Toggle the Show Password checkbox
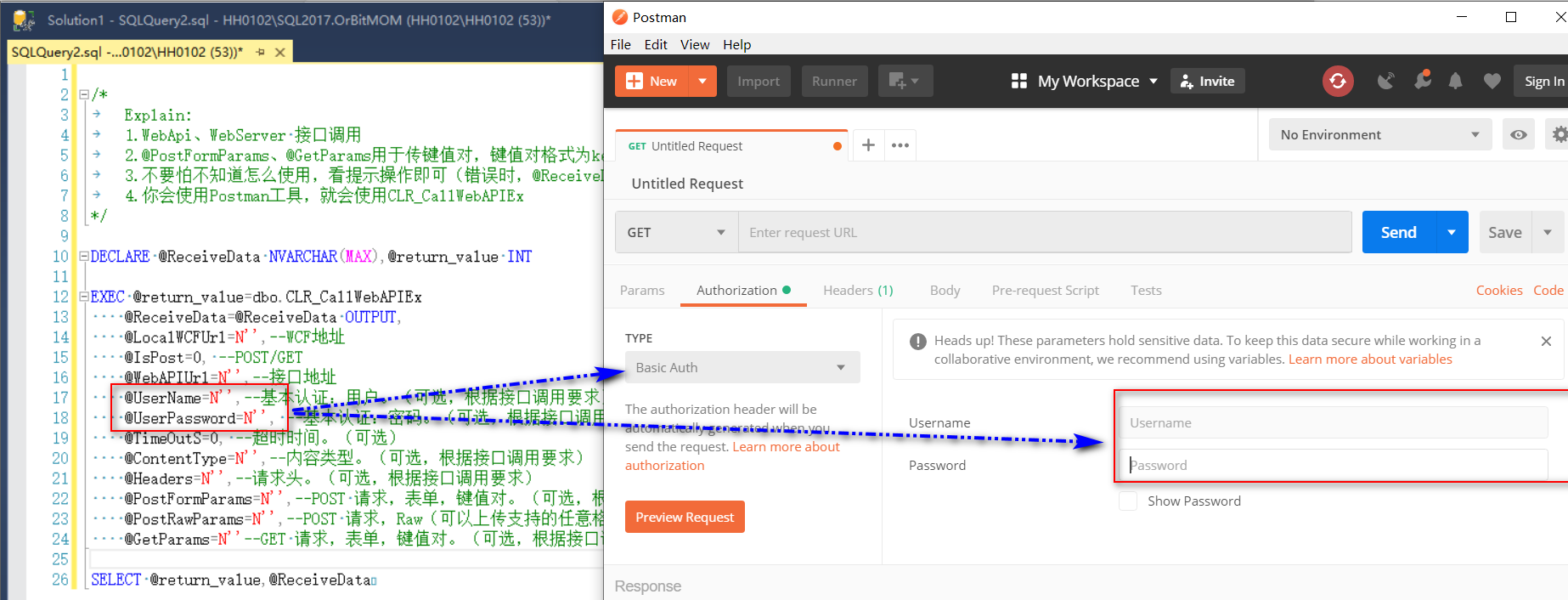 click(1128, 501)
